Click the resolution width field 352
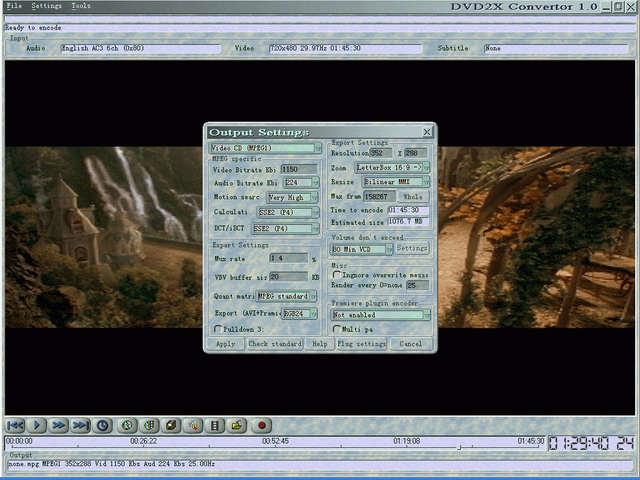The width and height of the screenshot is (640, 480). pyautogui.click(x=380, y=153)
